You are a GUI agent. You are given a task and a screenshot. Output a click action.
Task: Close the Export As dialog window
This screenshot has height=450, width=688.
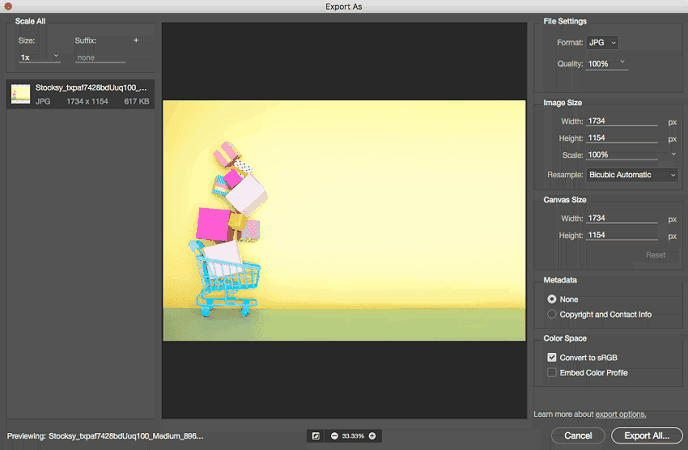pos(7,6)
